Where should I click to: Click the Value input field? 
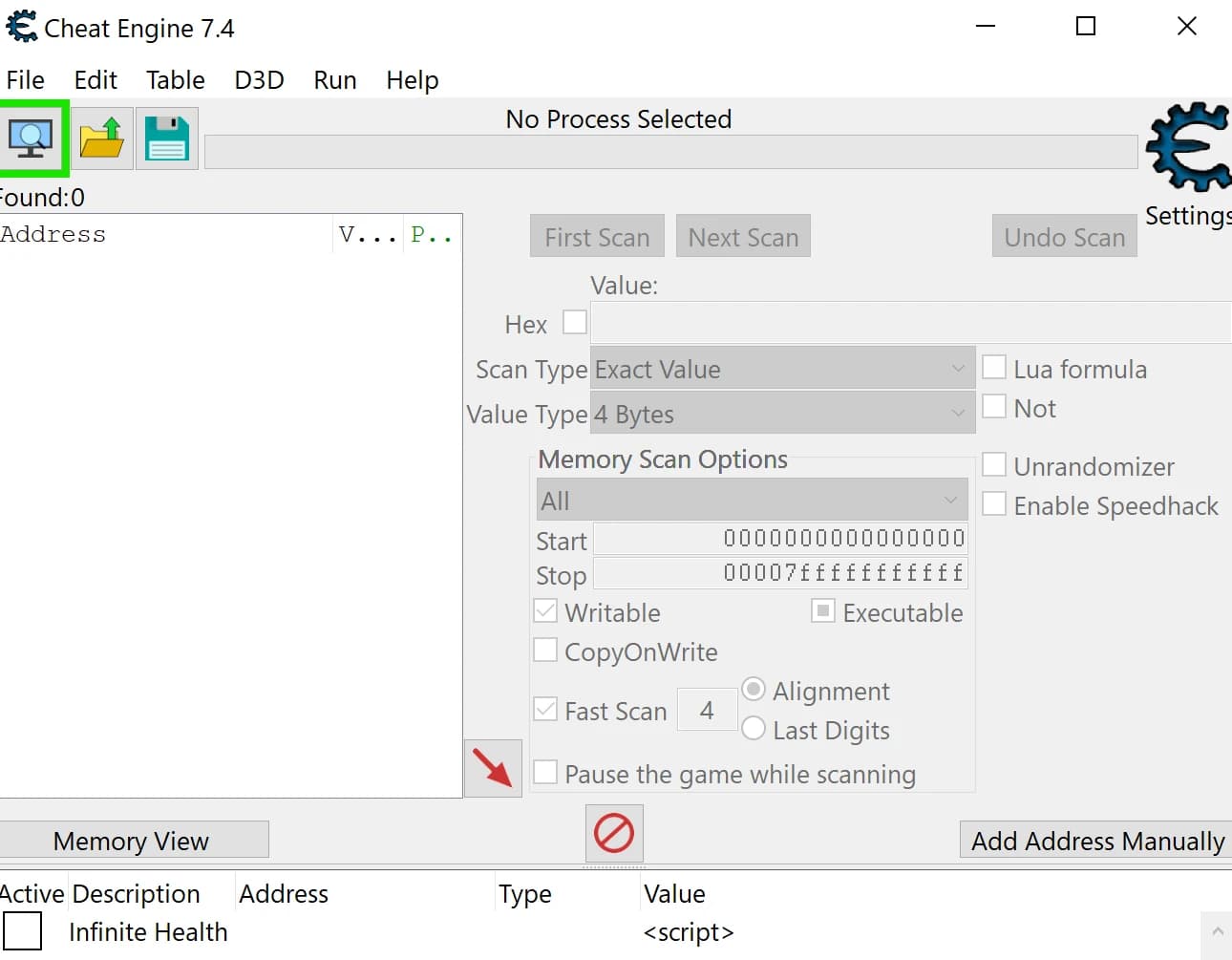click(911, 323)
